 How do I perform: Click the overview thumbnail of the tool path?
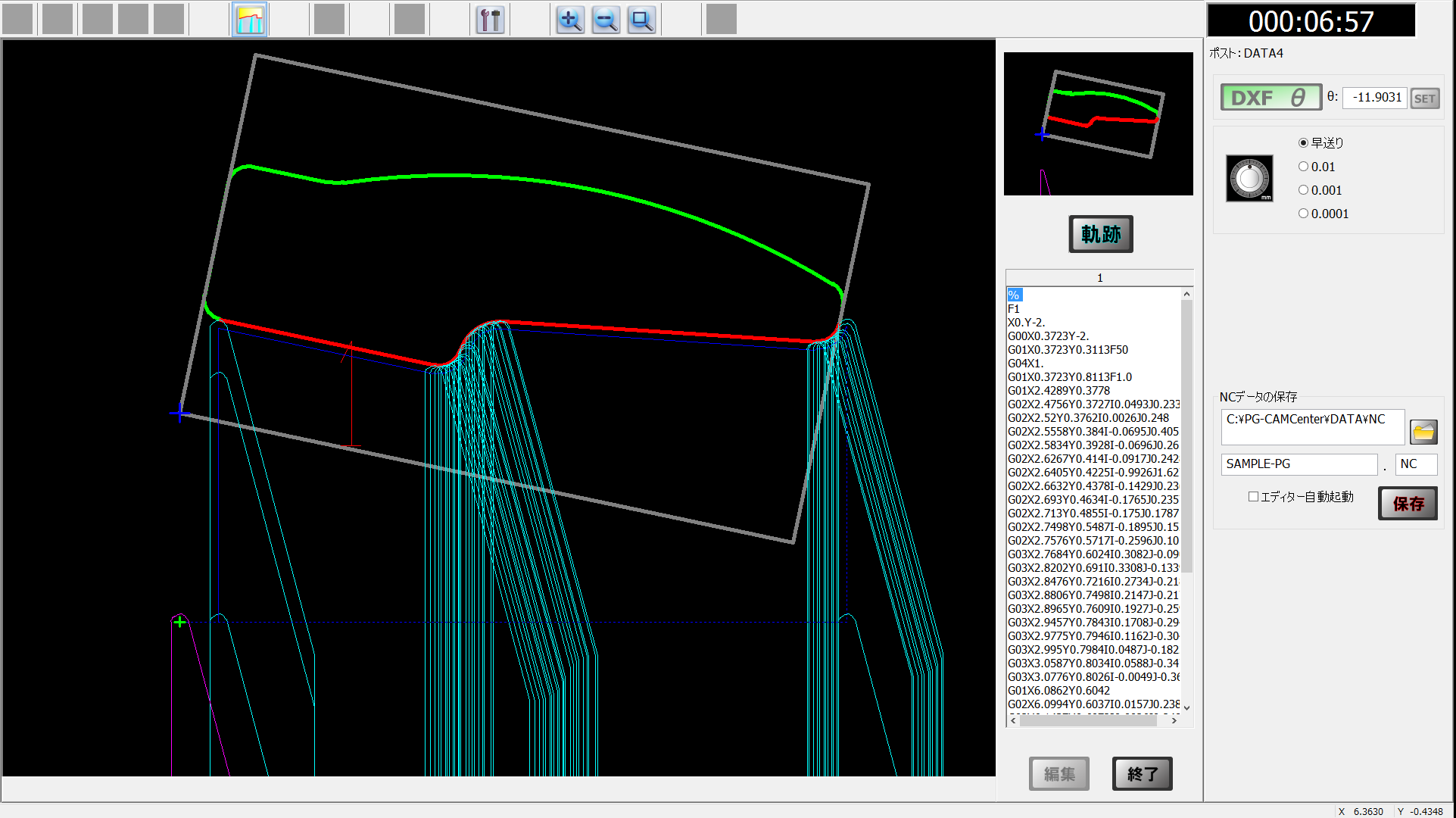(1099, 123)
